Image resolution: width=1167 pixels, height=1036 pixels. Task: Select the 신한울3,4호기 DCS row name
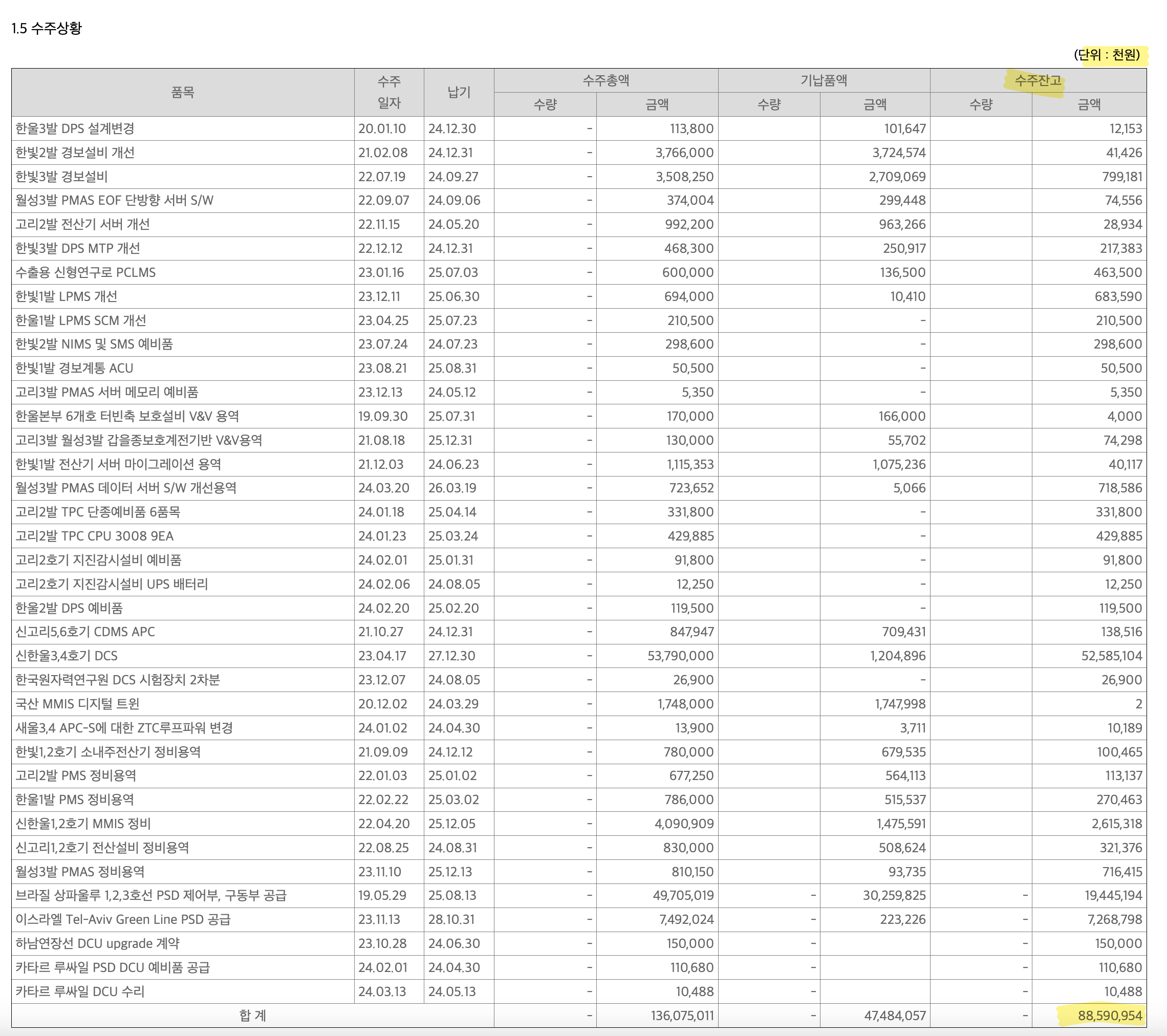[x=67, y=656]
